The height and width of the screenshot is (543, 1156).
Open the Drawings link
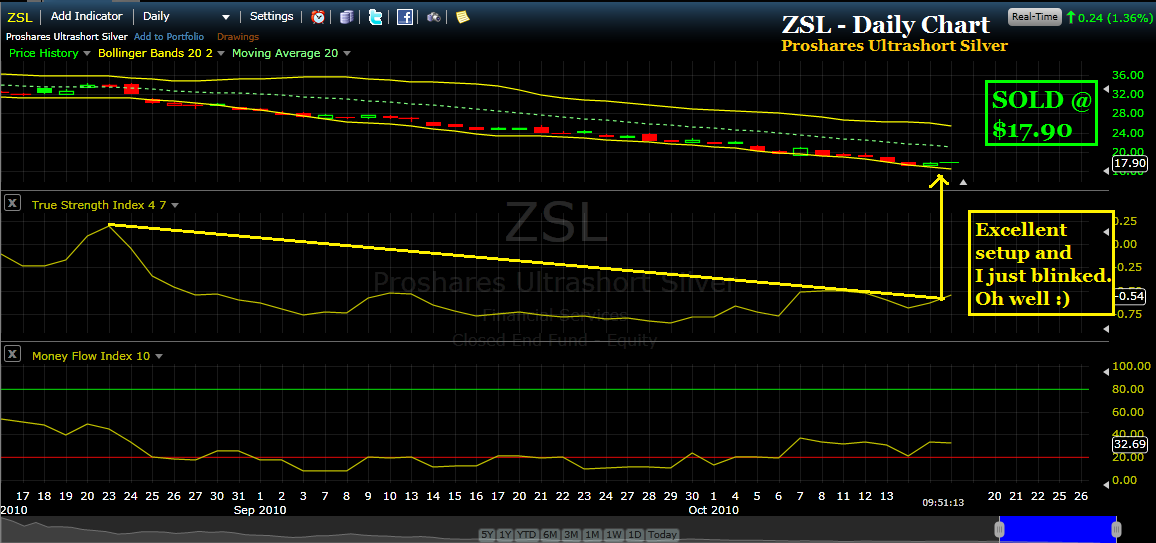[237, 36]
